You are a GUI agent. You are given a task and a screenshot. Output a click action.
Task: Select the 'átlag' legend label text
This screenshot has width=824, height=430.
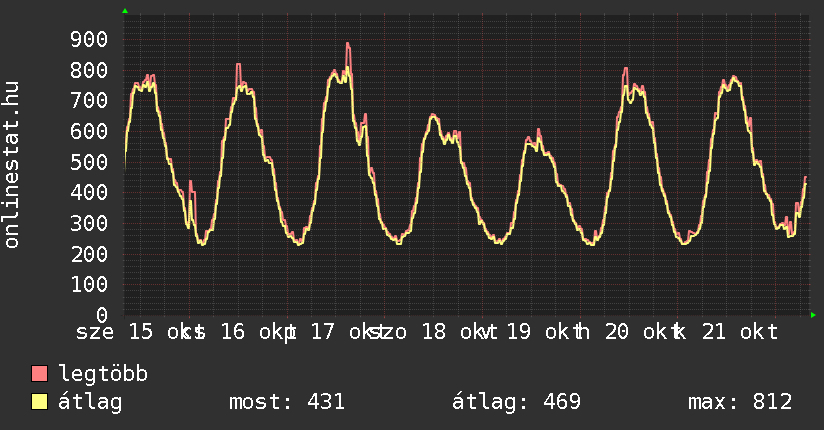coord(91,402)
